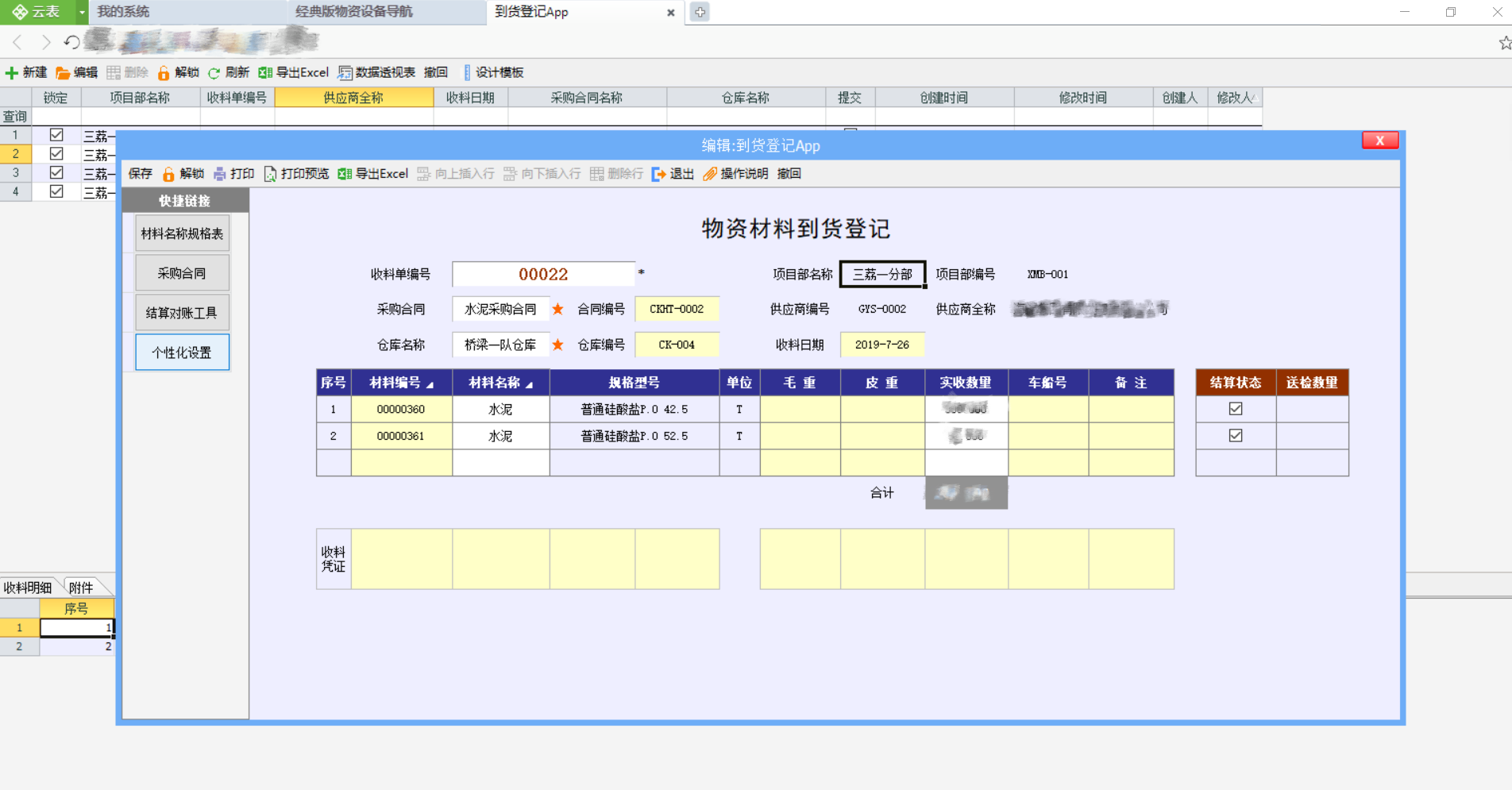Open 数据透视表 pivot table tool
The height and width of the screenshot is (790, 1512).
tap(379, 72)
